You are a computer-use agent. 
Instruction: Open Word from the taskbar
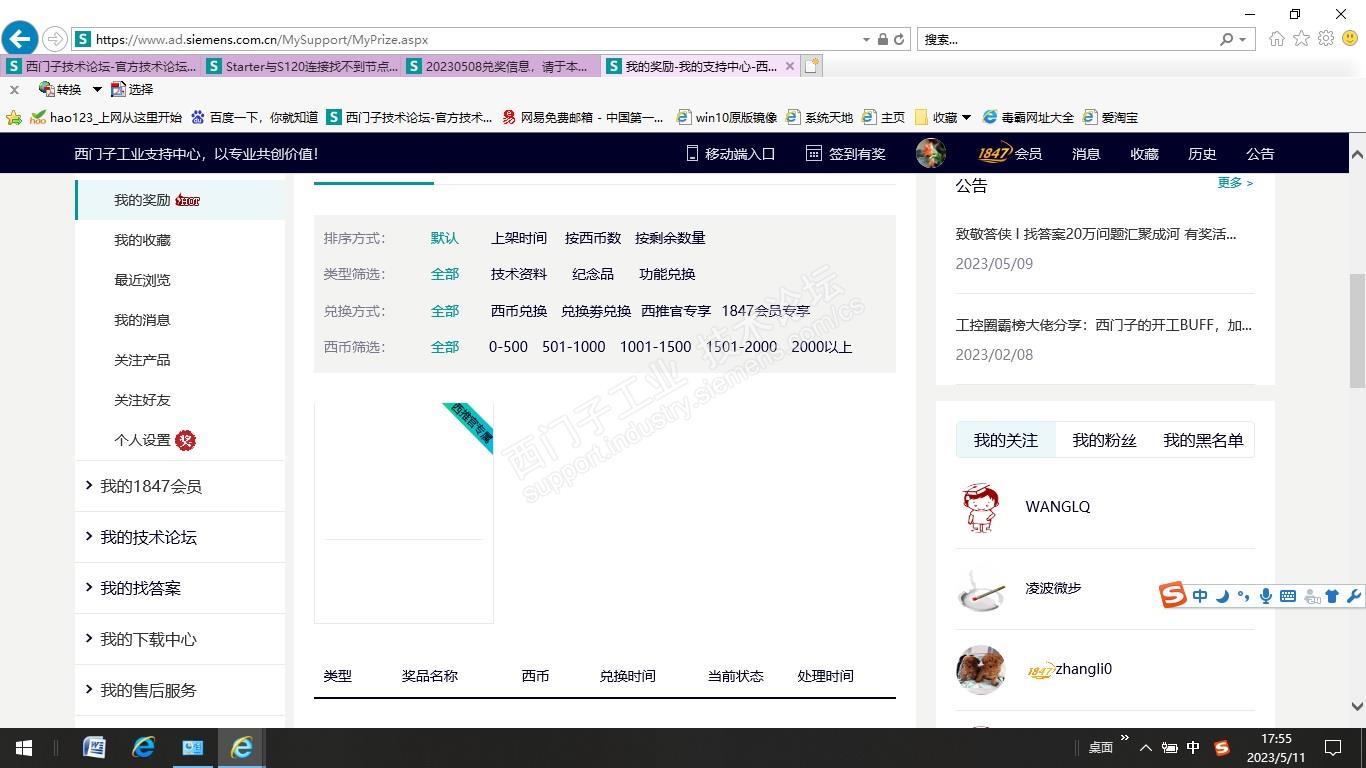[94, 748]
